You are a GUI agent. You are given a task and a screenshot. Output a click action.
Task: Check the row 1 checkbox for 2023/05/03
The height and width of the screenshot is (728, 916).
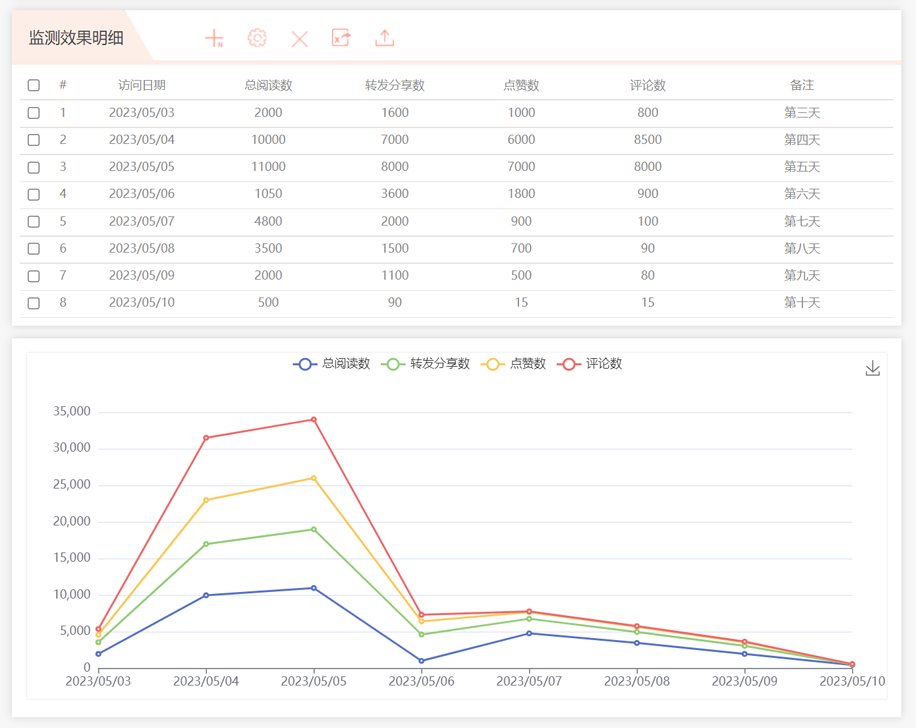pyautogui.click(x=34, y=113)
